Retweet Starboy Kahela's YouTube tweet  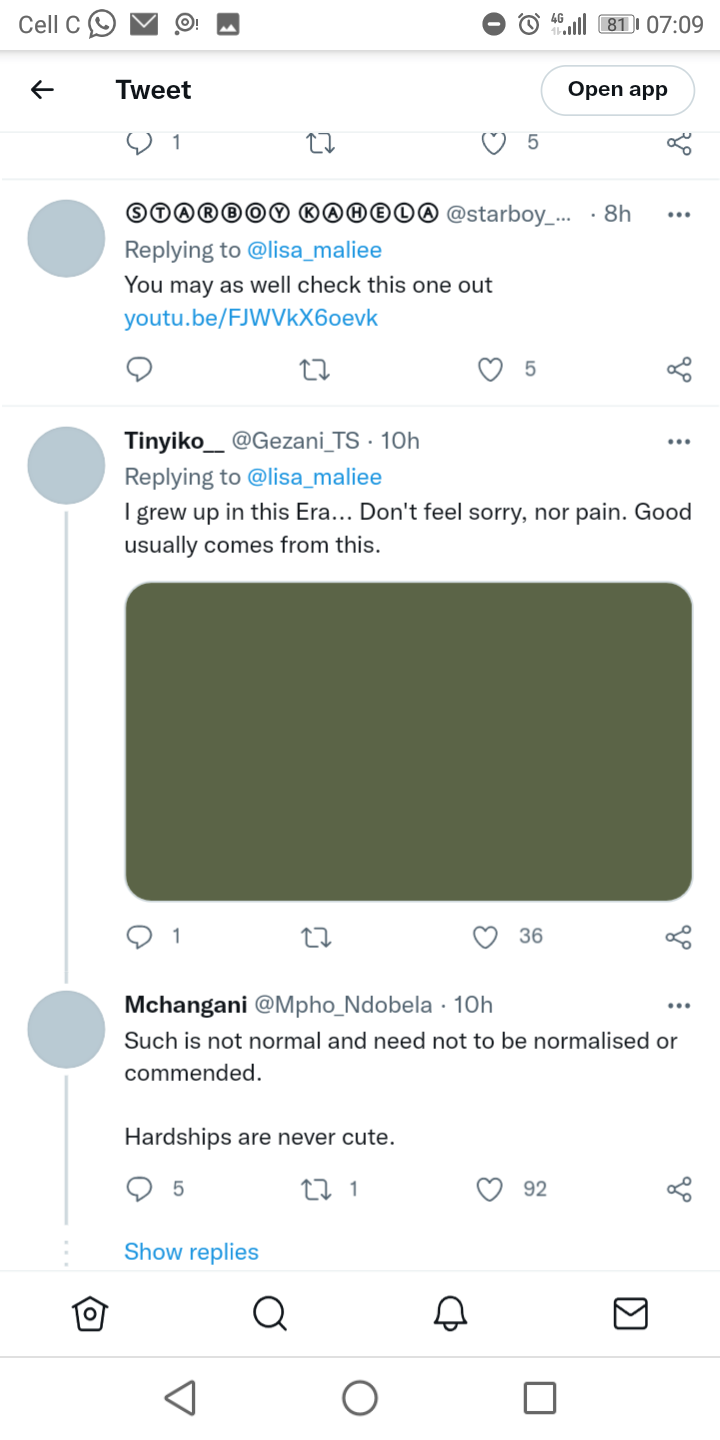click(315, 370)
